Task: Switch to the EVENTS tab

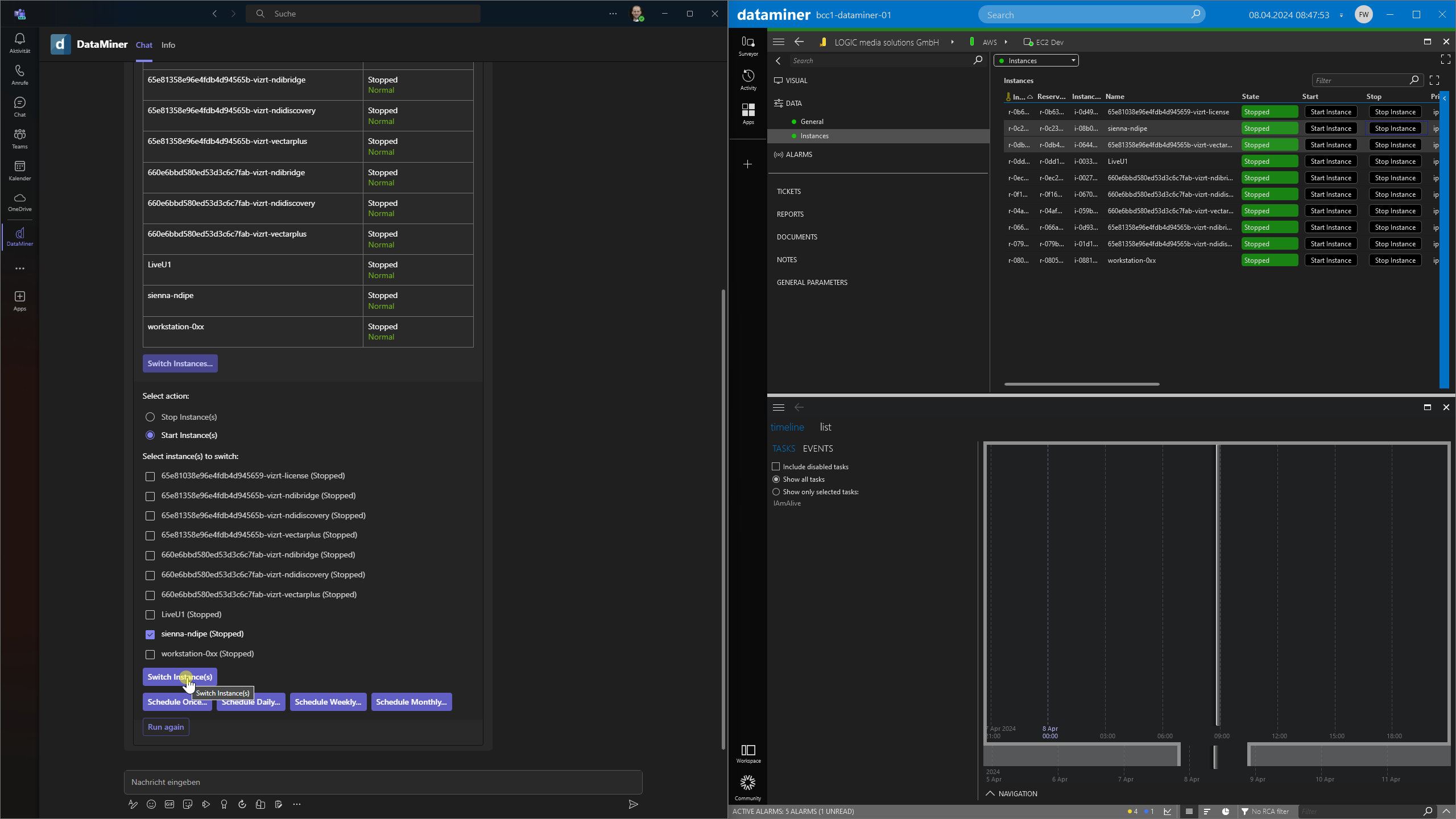Action: click(818, 449)
